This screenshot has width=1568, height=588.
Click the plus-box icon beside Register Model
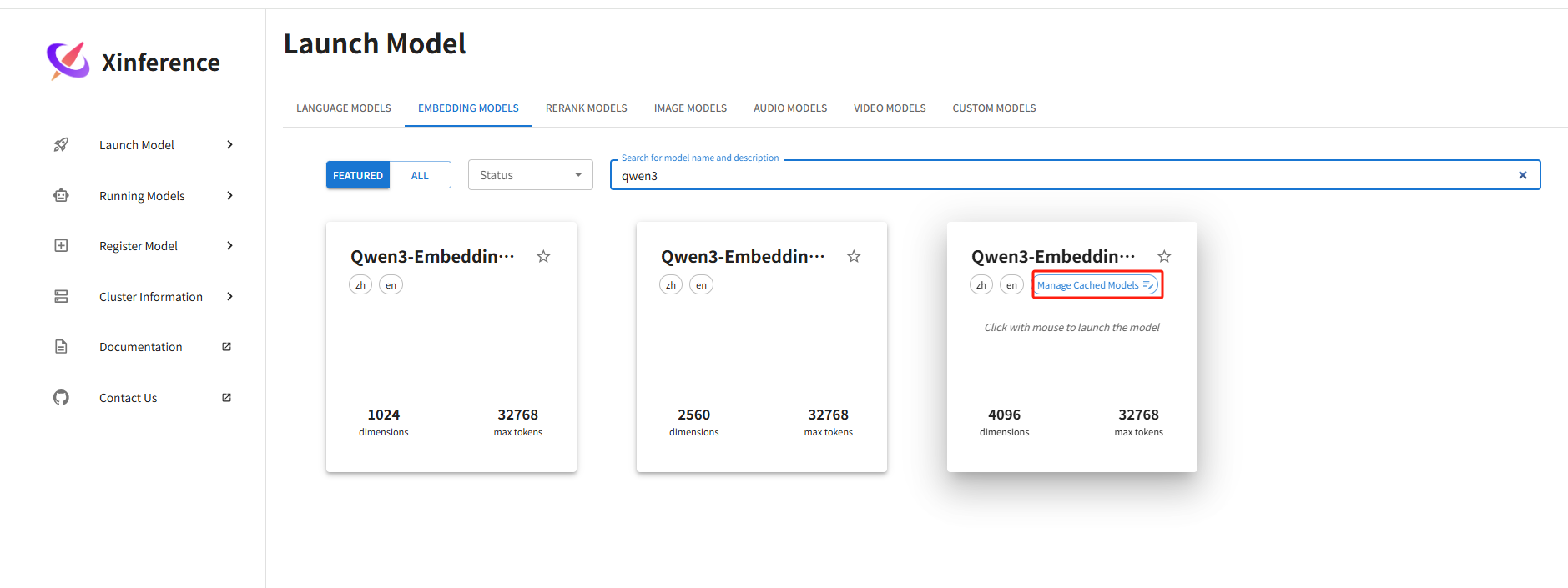click(61, 246)
